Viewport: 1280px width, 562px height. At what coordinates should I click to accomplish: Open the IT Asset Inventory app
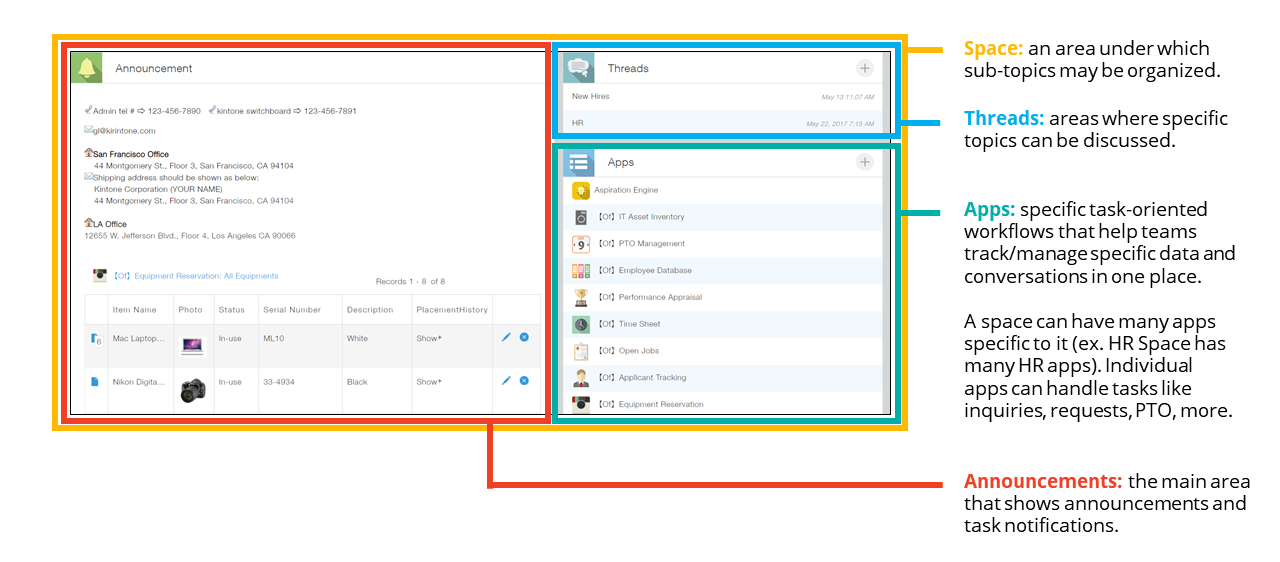point(651,217)
